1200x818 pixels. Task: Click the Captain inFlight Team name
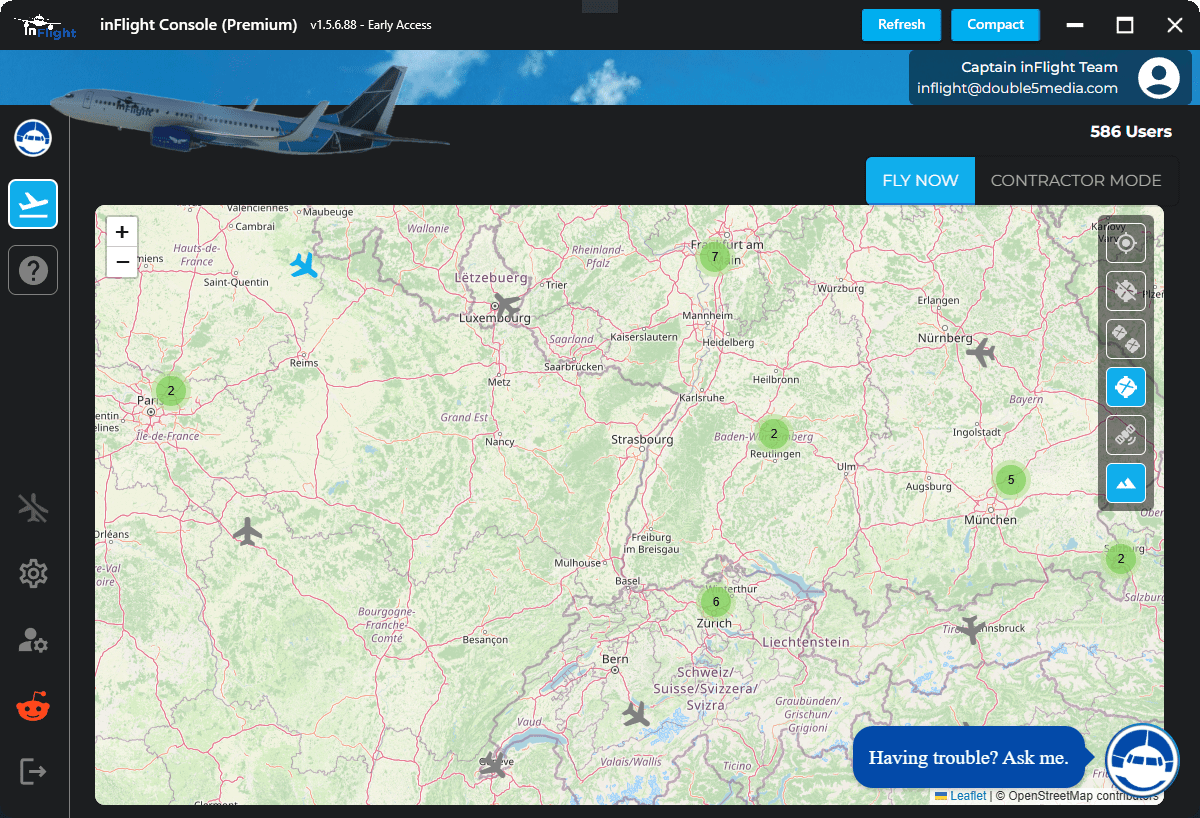point(1039,67)
